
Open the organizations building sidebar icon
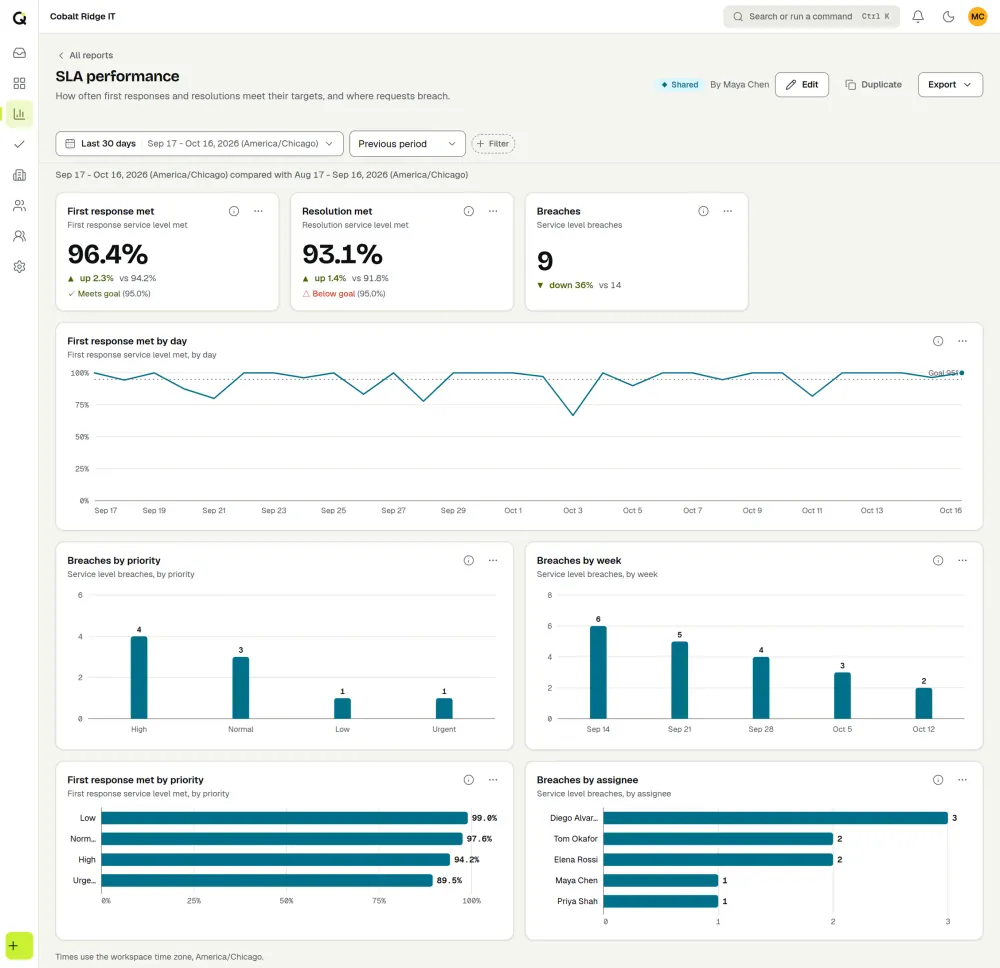19,175
